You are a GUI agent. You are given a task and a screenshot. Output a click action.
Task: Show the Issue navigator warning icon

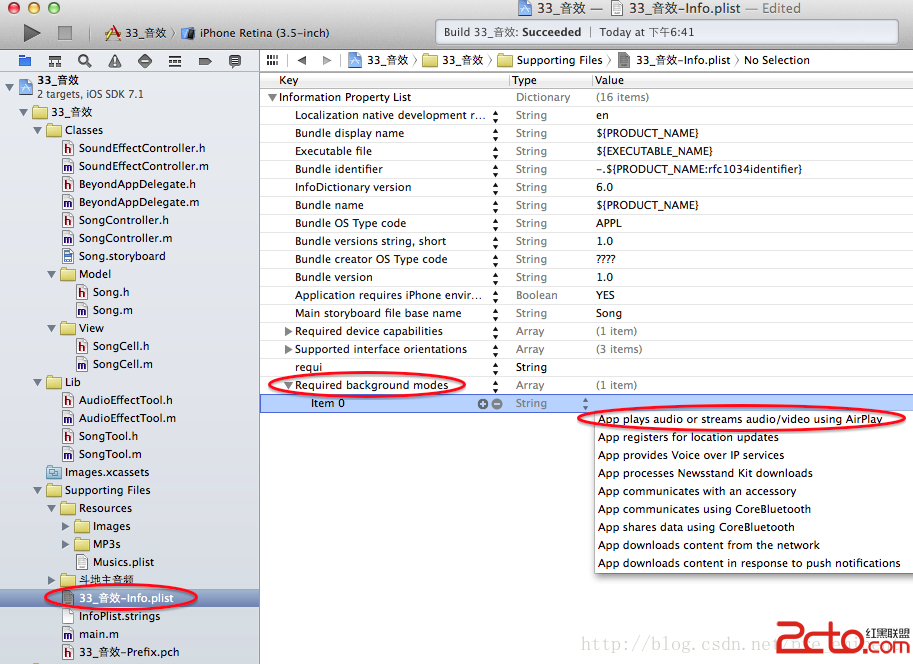point(115,61)
